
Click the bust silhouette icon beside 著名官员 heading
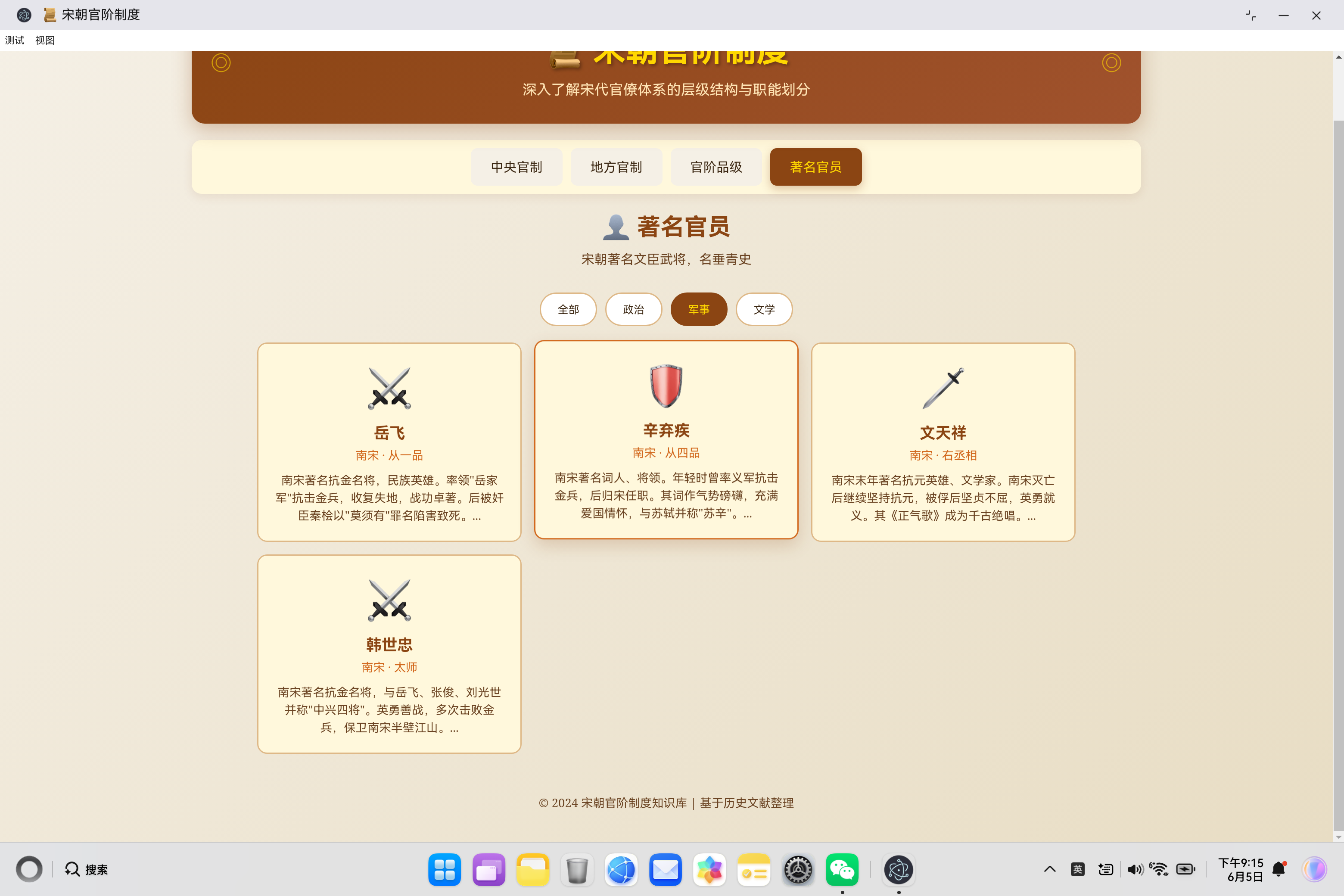[x=616, y=227]
